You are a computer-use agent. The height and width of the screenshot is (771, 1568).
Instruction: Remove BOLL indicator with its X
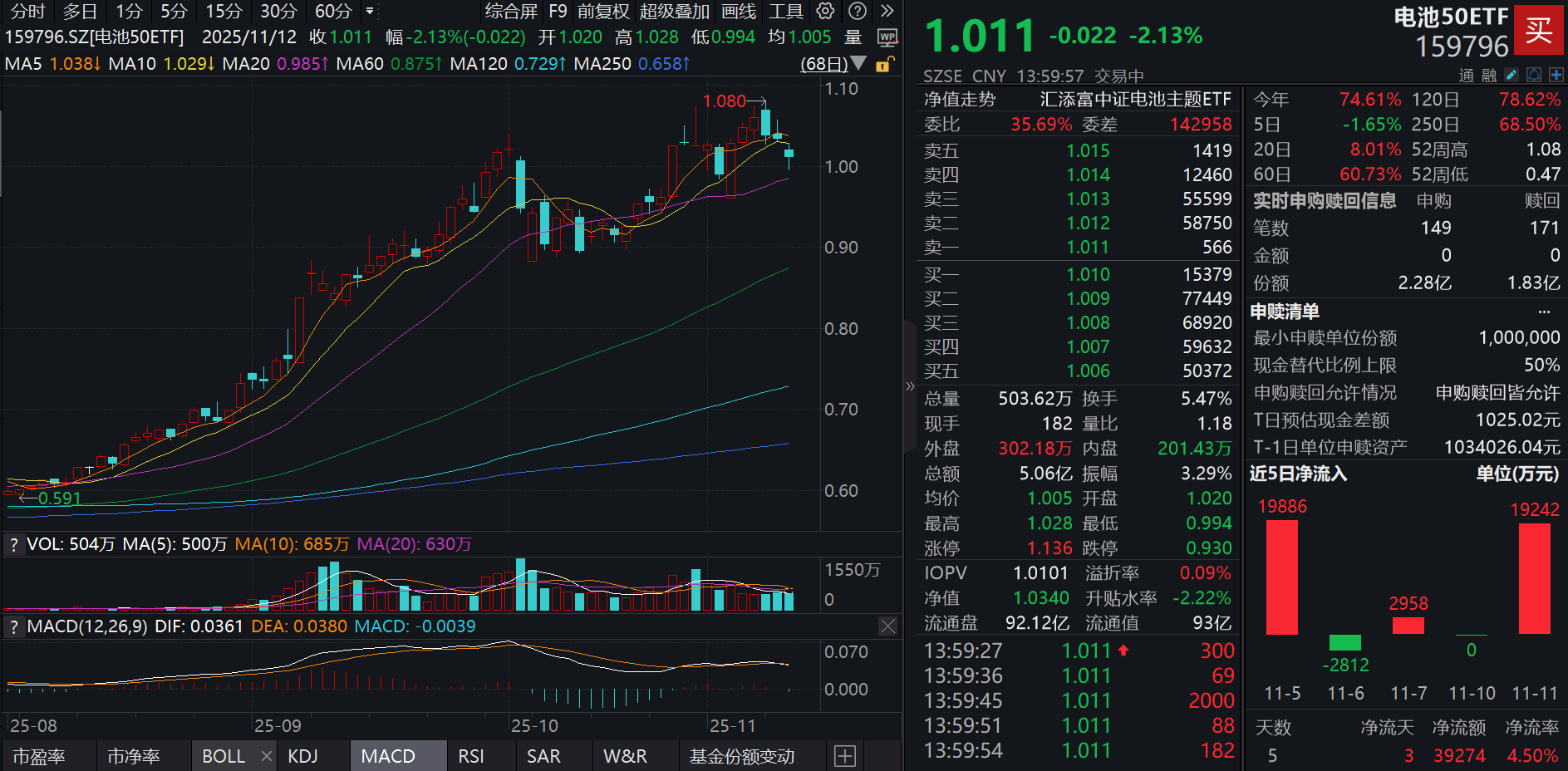tap(266, 756)
